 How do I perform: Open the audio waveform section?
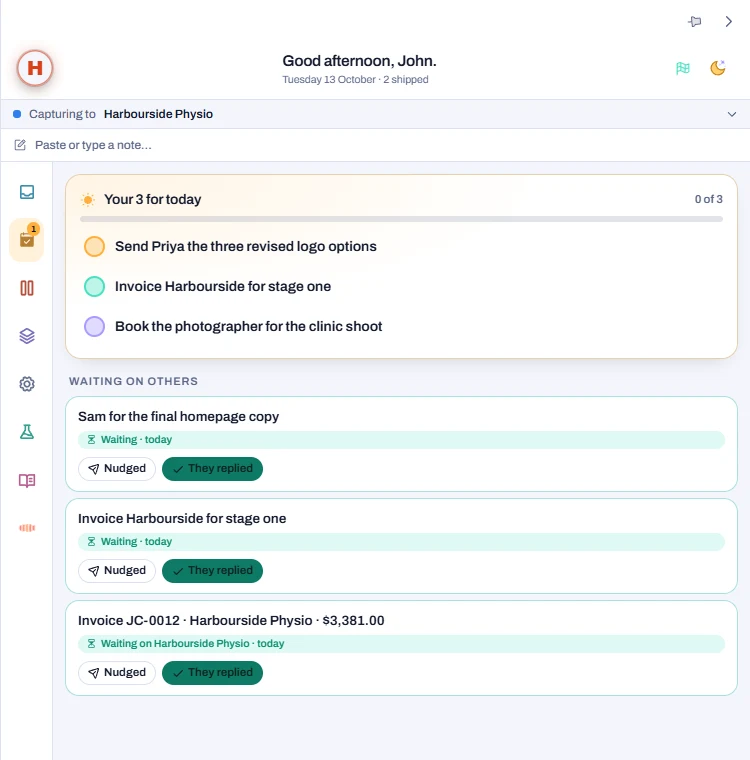click(27, 528)
